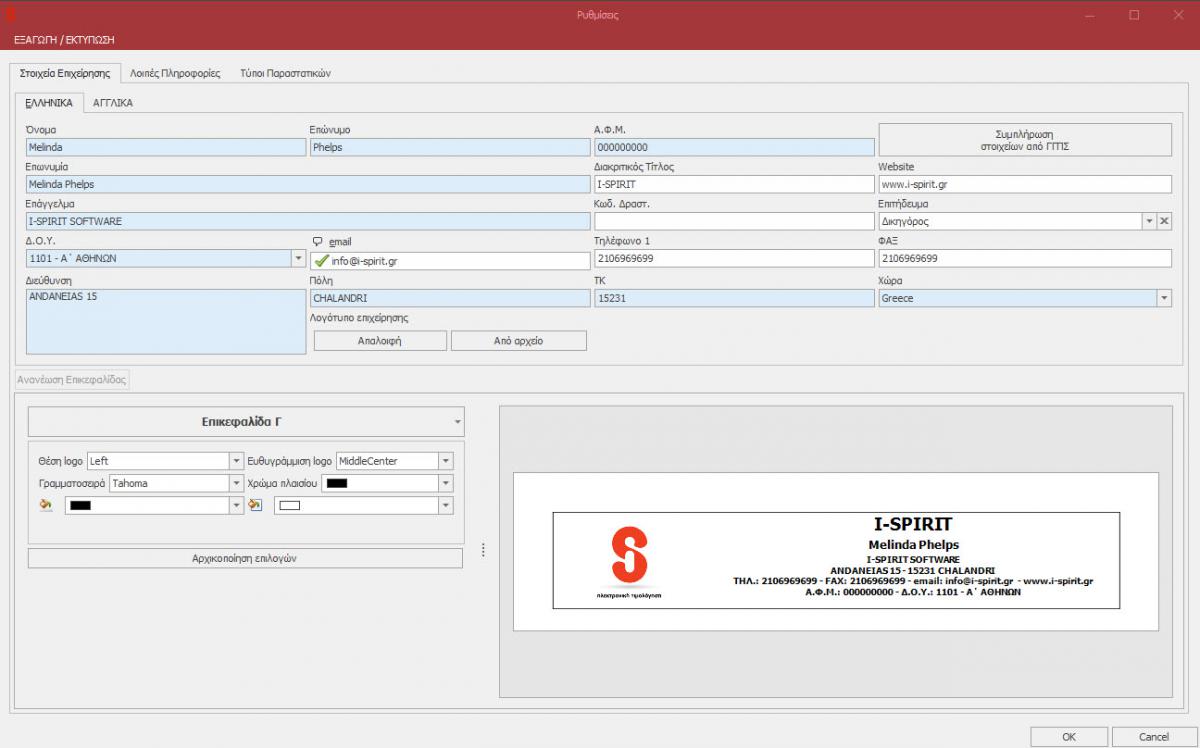This screenshot has width=1200, height=748.
Task: Click the Επάγγελμα field
Action: click(308, 221)
